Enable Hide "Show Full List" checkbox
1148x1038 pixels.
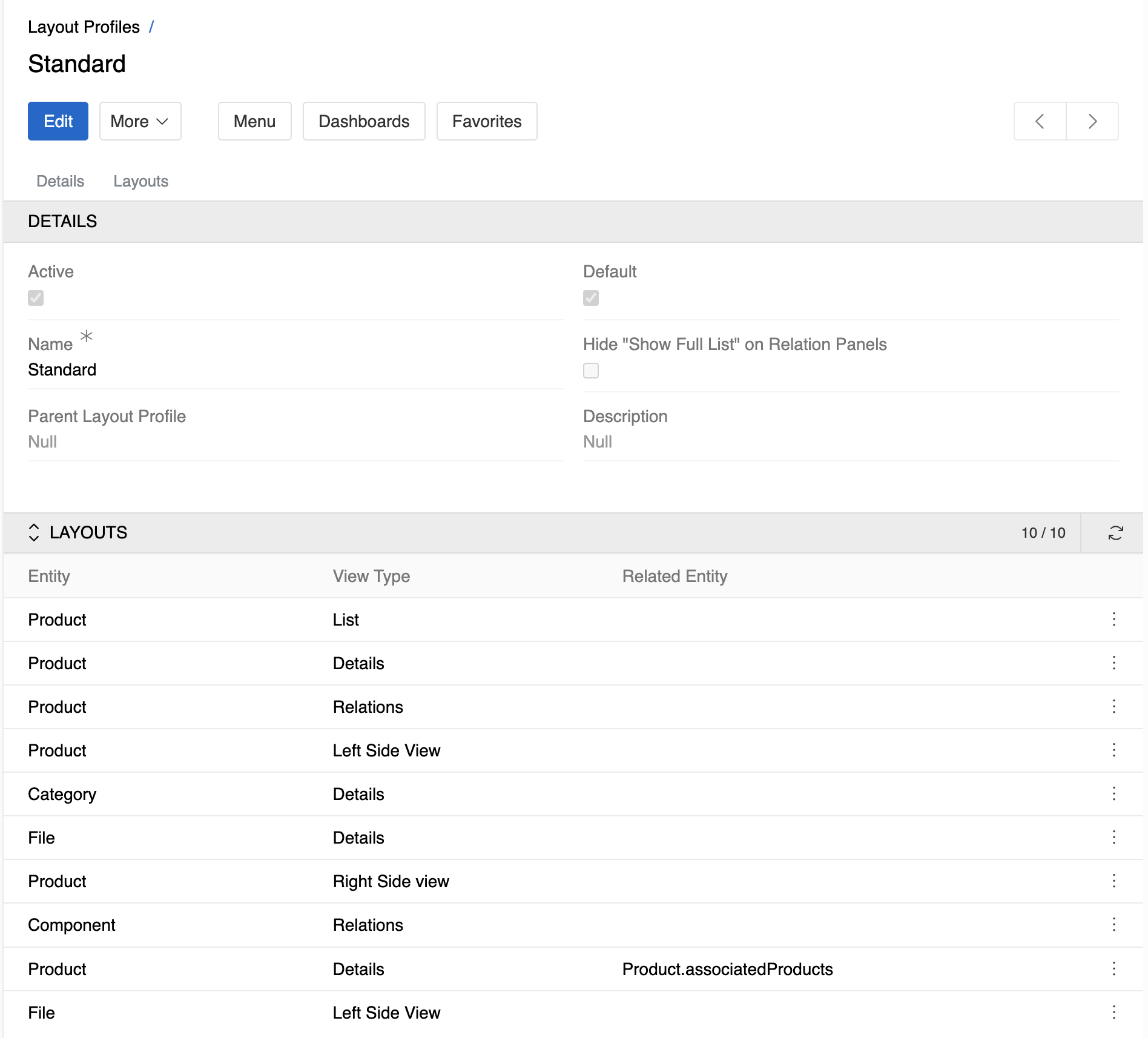click(591, 371)
